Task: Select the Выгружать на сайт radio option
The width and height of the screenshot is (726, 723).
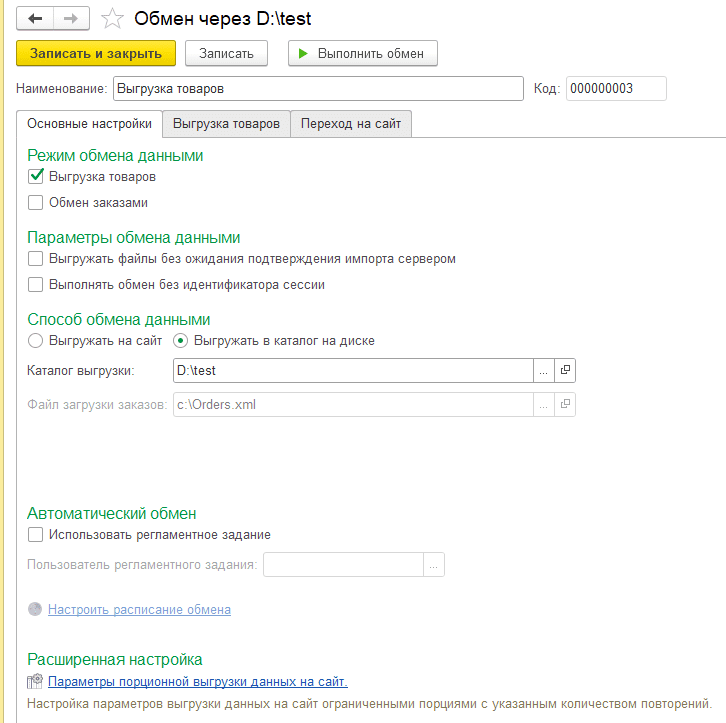Action: [36, 341]
